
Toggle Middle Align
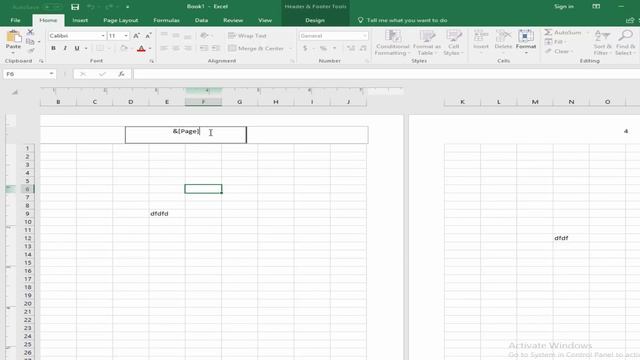176,36
